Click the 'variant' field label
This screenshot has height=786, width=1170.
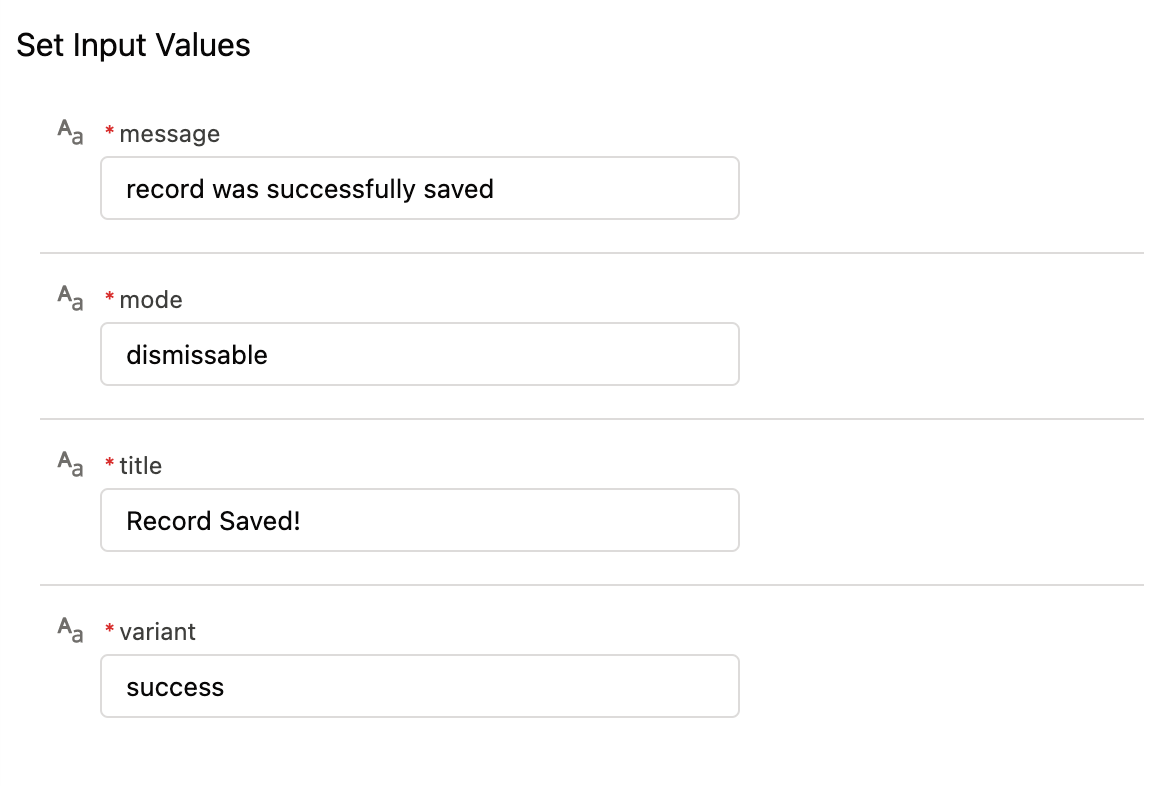[x=157, y=631]
